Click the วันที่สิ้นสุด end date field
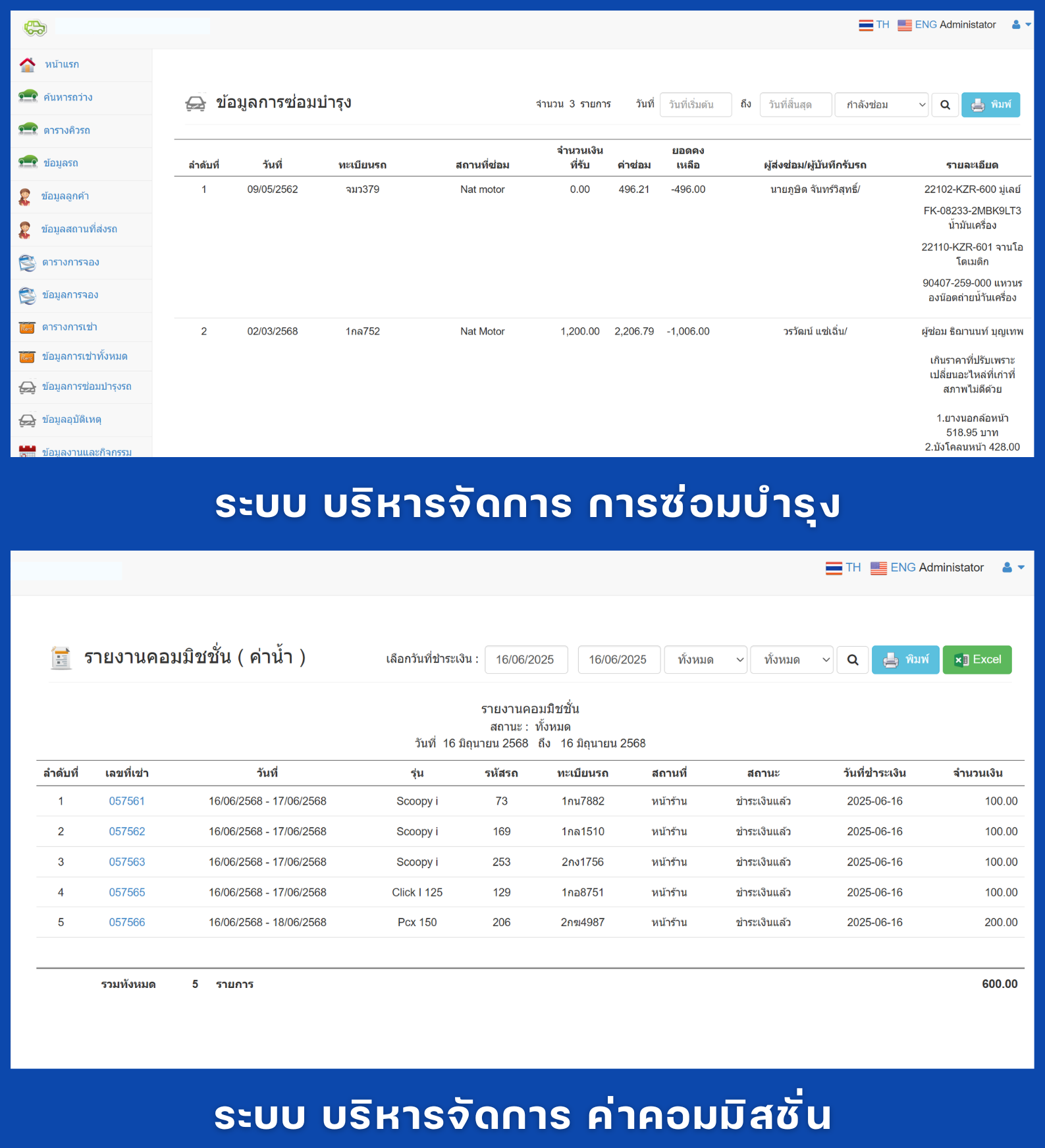This screenshot has width=1045, height=1148. click(x=795, y=105)
